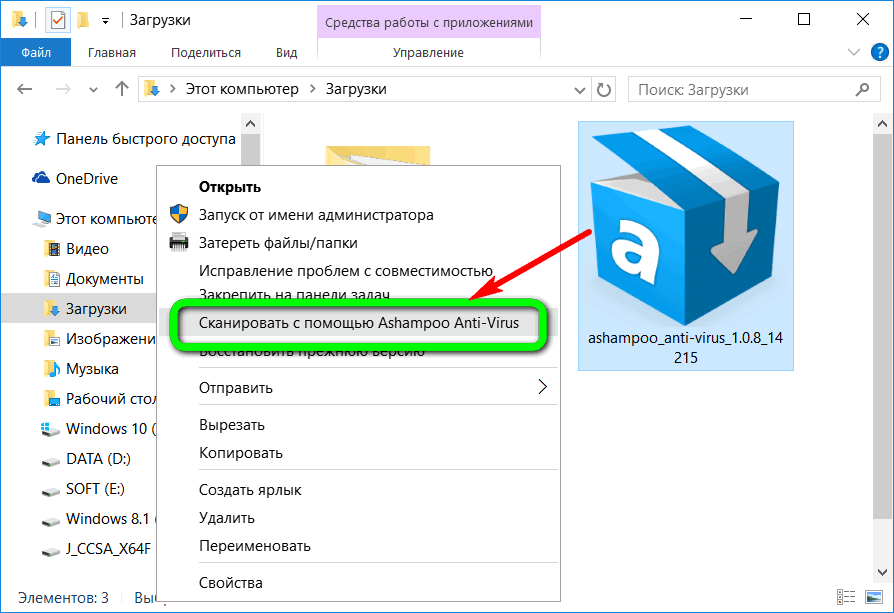Viewport: 894px width, 613px height.
Task: Click the navigation pane scroll up arrow
Action: point(250,124)
